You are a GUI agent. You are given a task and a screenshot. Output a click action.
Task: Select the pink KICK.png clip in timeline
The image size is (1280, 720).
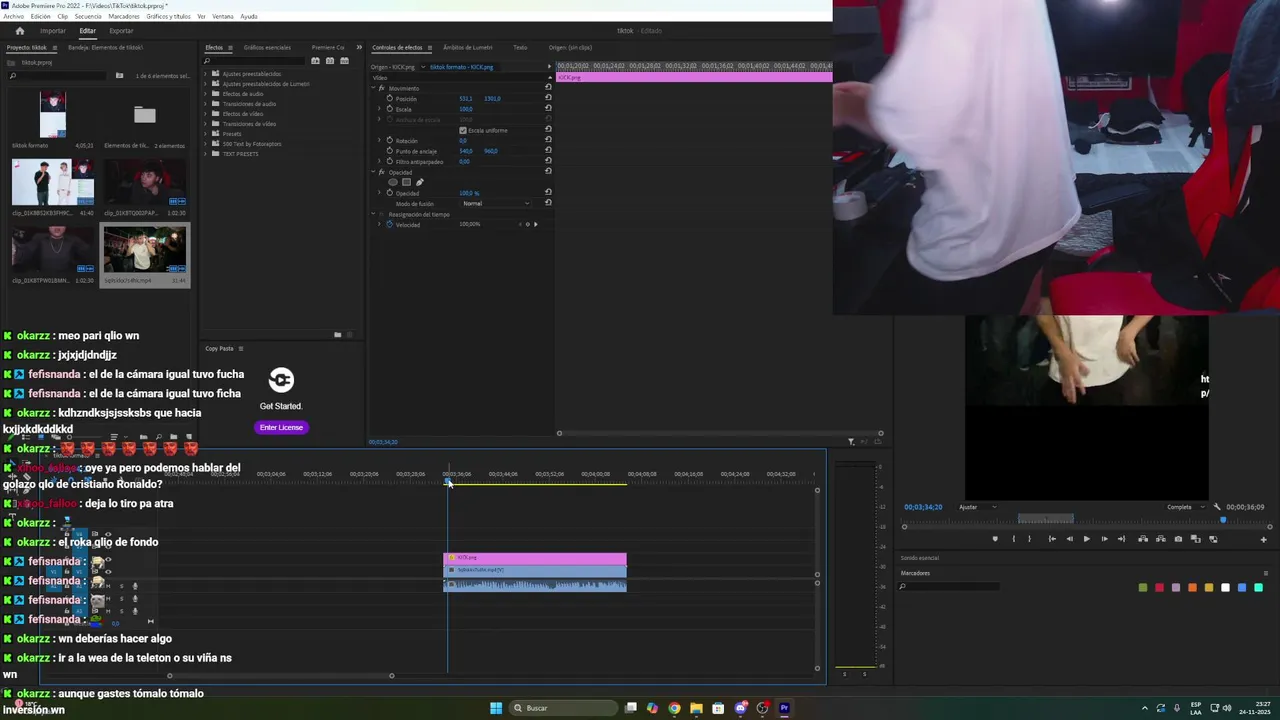click(x=535, y=558)
